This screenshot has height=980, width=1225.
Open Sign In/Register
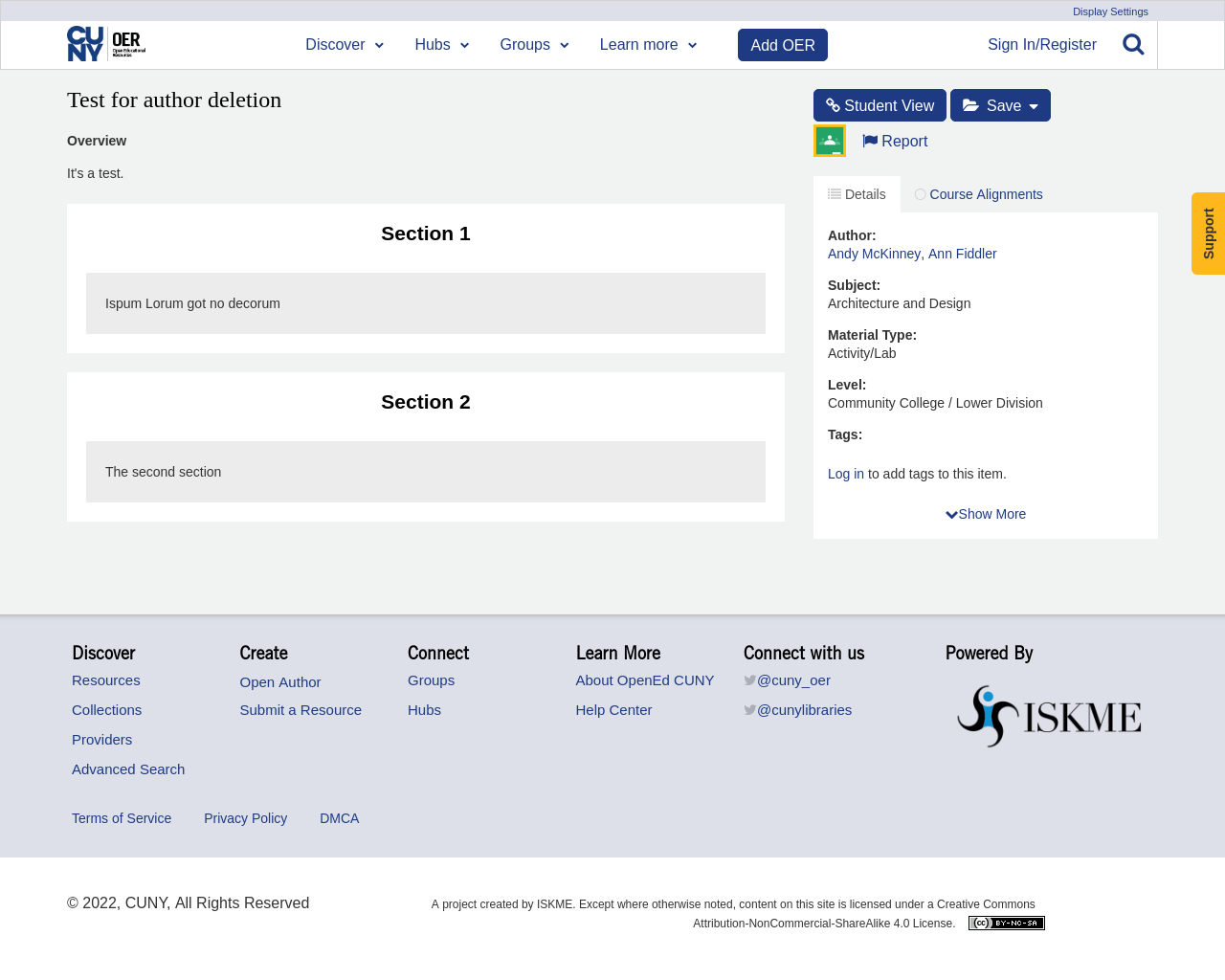click(x=1042, y=45)
